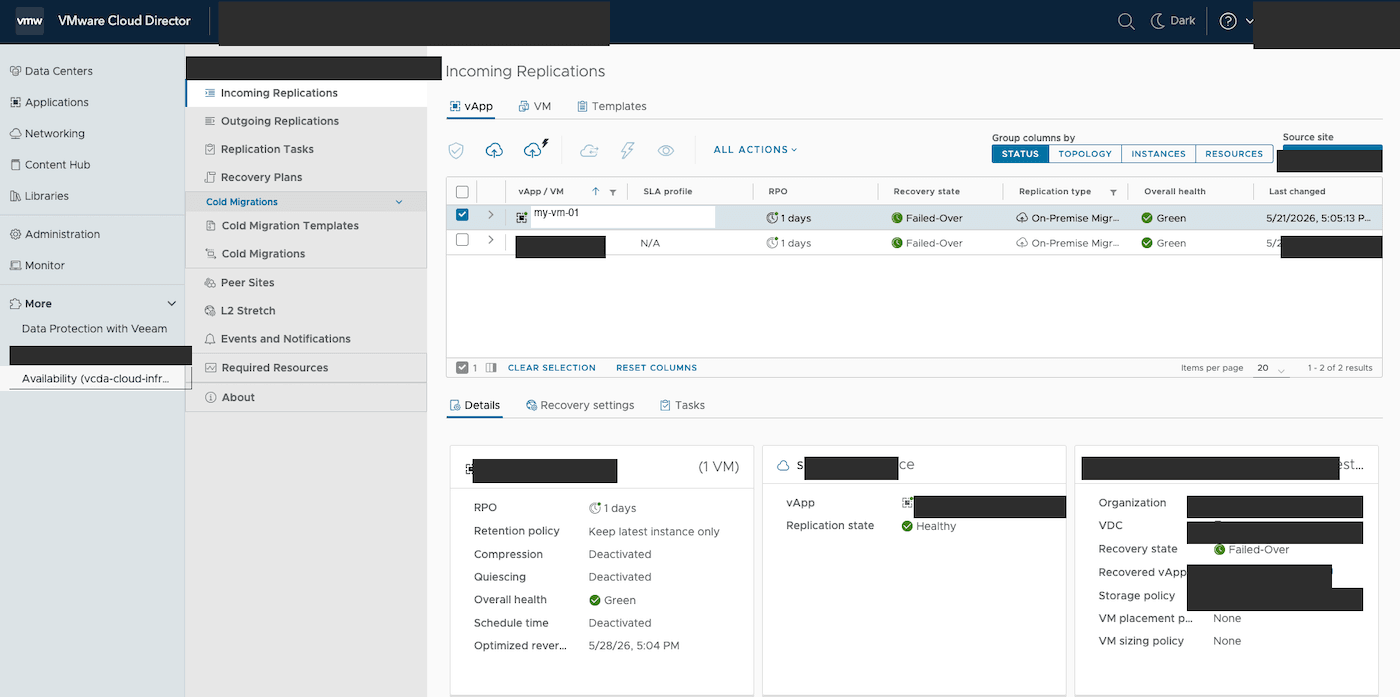The width and height of the screenshot is (1400, 697).
Task: Click the shield protection toolbar icon
Action: (x=456, y=150)
